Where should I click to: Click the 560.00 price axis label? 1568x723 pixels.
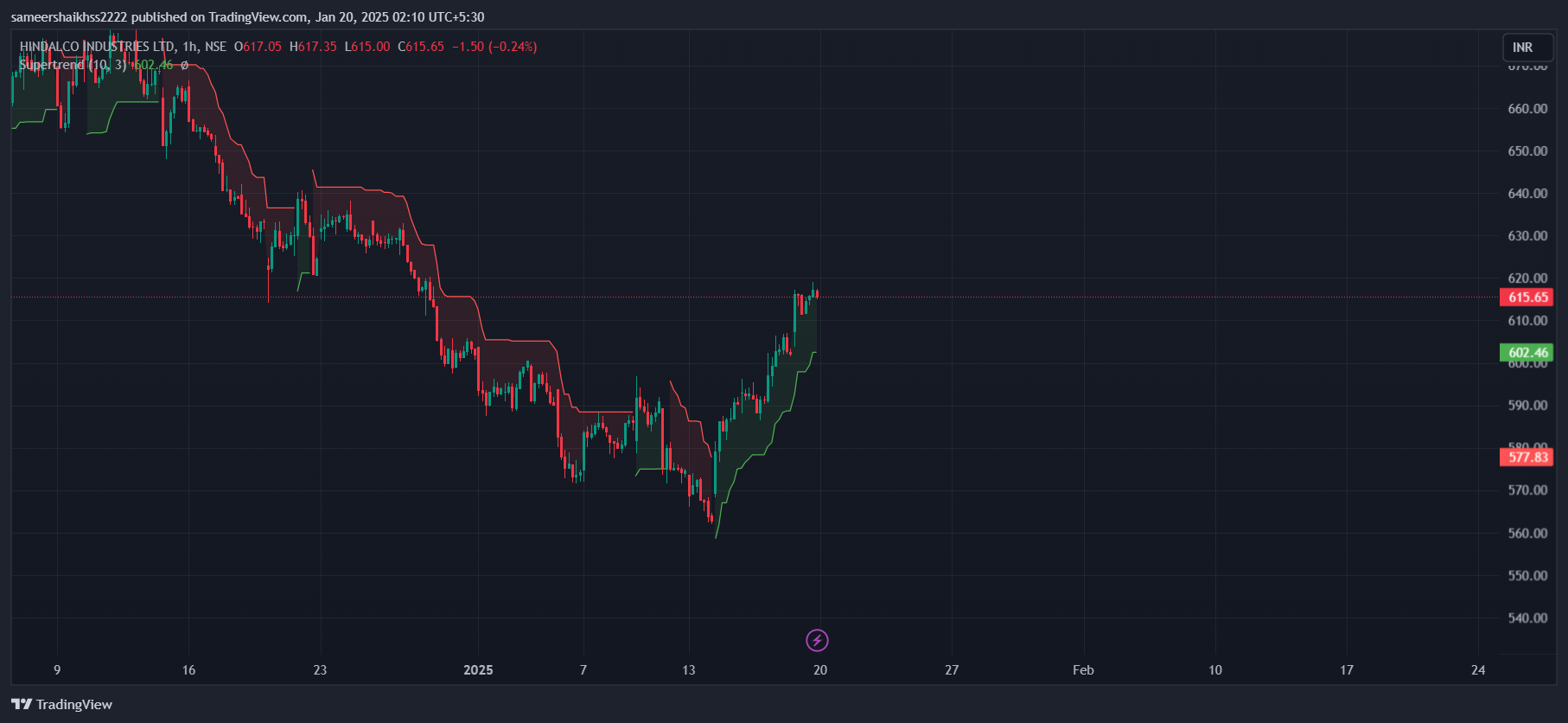click(1527, 533)
